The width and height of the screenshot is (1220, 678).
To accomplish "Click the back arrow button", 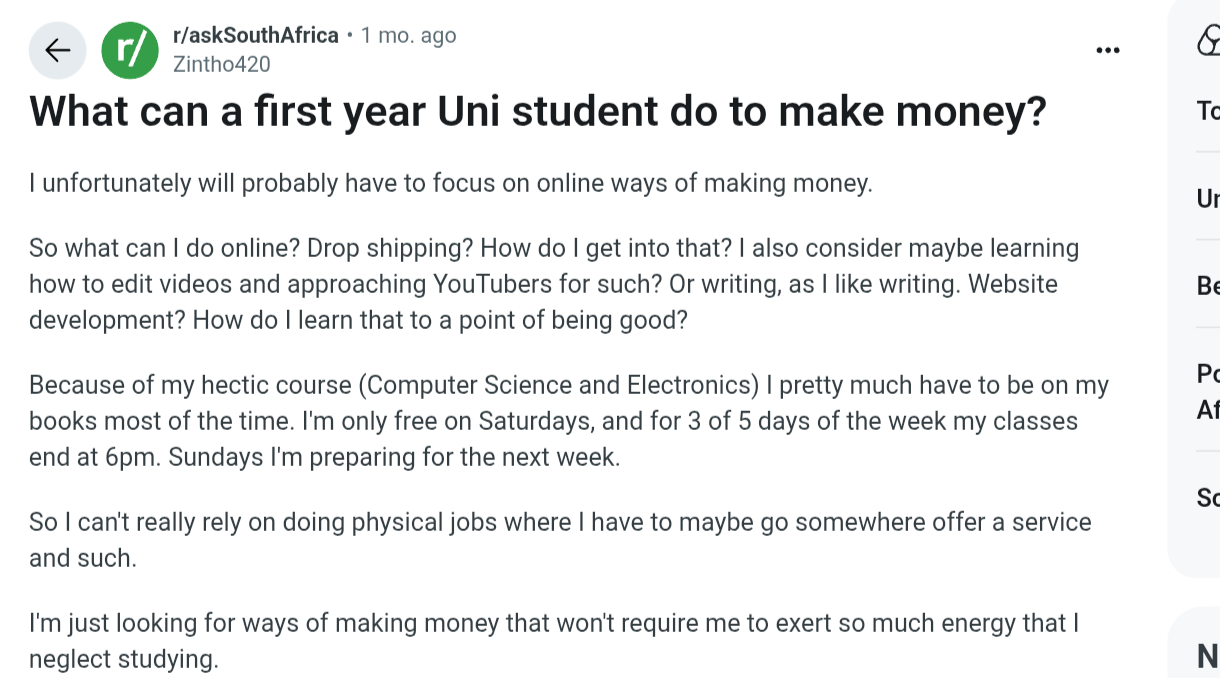I will click(58, 50).
